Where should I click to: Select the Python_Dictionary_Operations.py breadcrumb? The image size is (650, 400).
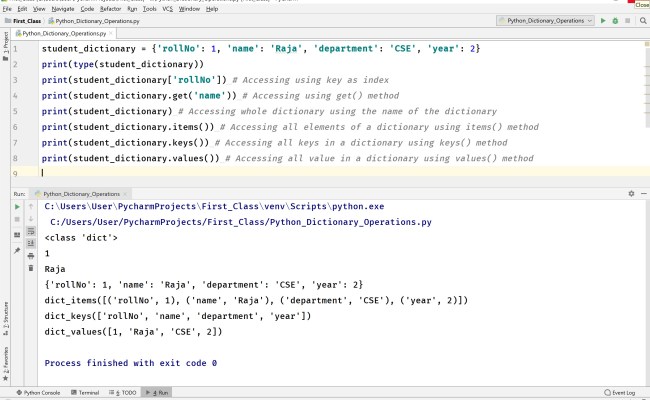[x=94, y=21]
